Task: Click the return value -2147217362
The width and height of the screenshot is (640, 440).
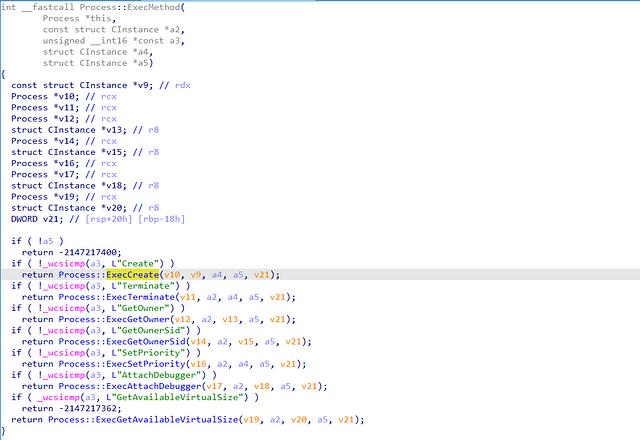Action: point(87,409)
